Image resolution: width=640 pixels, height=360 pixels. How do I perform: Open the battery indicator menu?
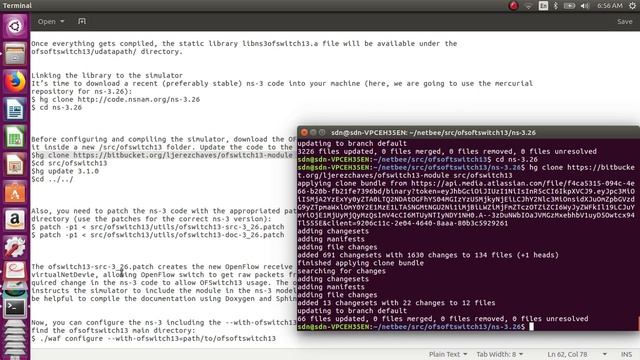[569, 6]
